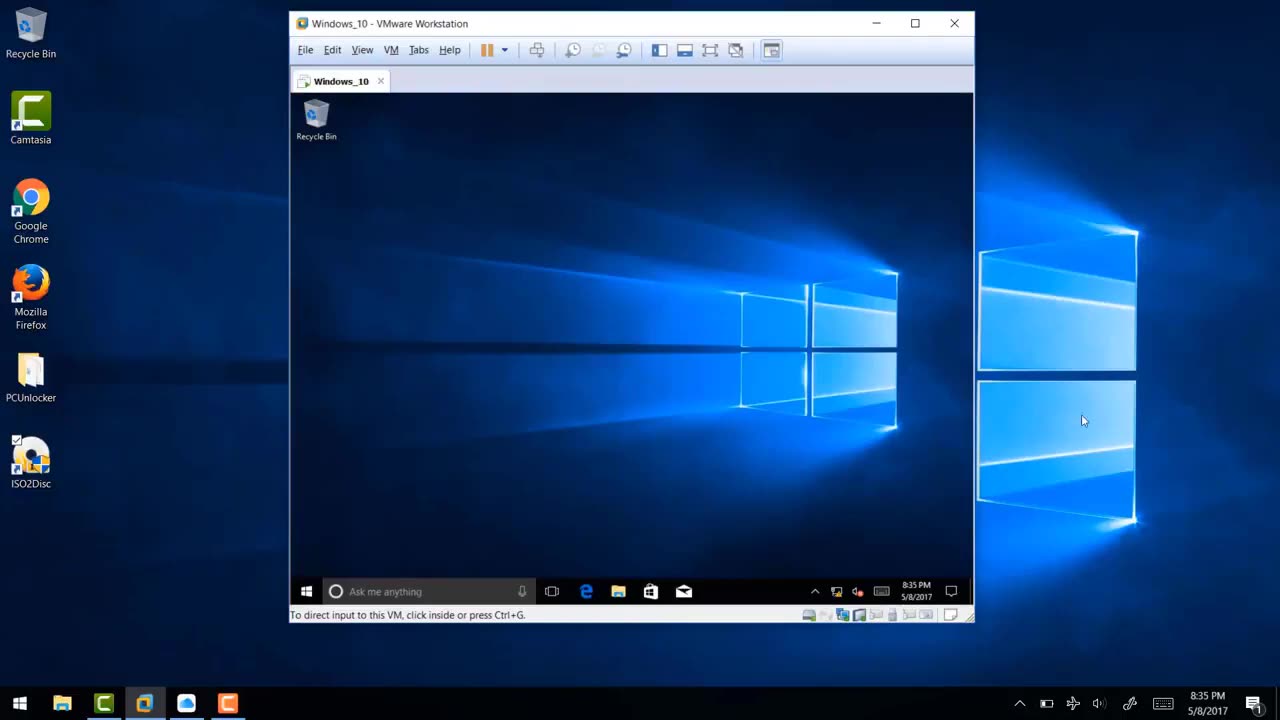Click Cortana microphone icon in VM

[x=522, y=591]
